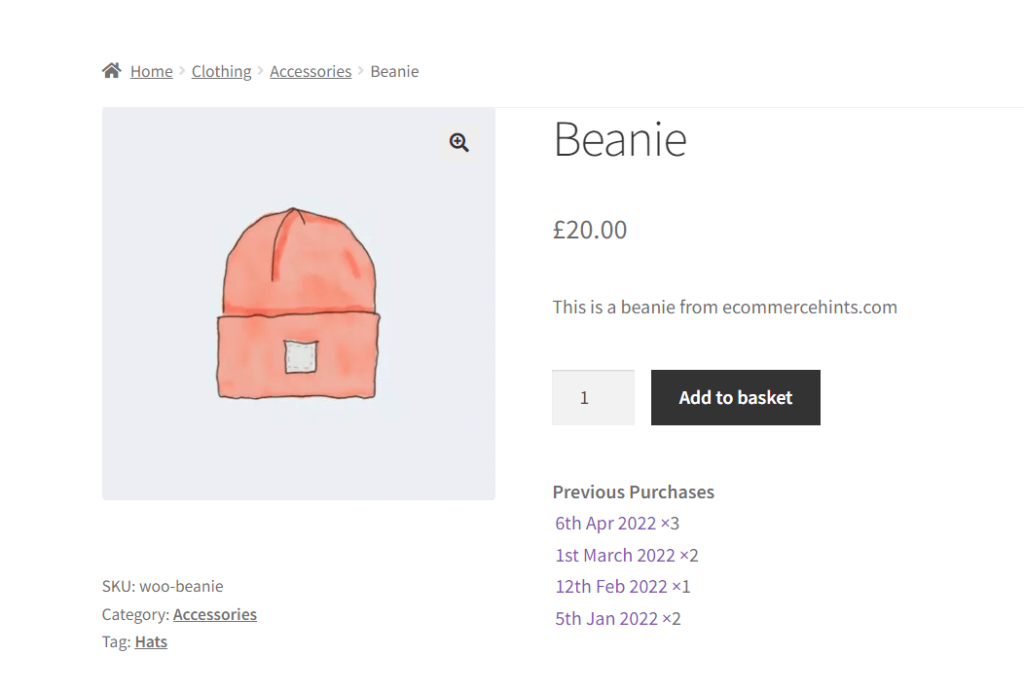Click the Add to basket button
The image size is (1024, 692).
coord(735,397)
